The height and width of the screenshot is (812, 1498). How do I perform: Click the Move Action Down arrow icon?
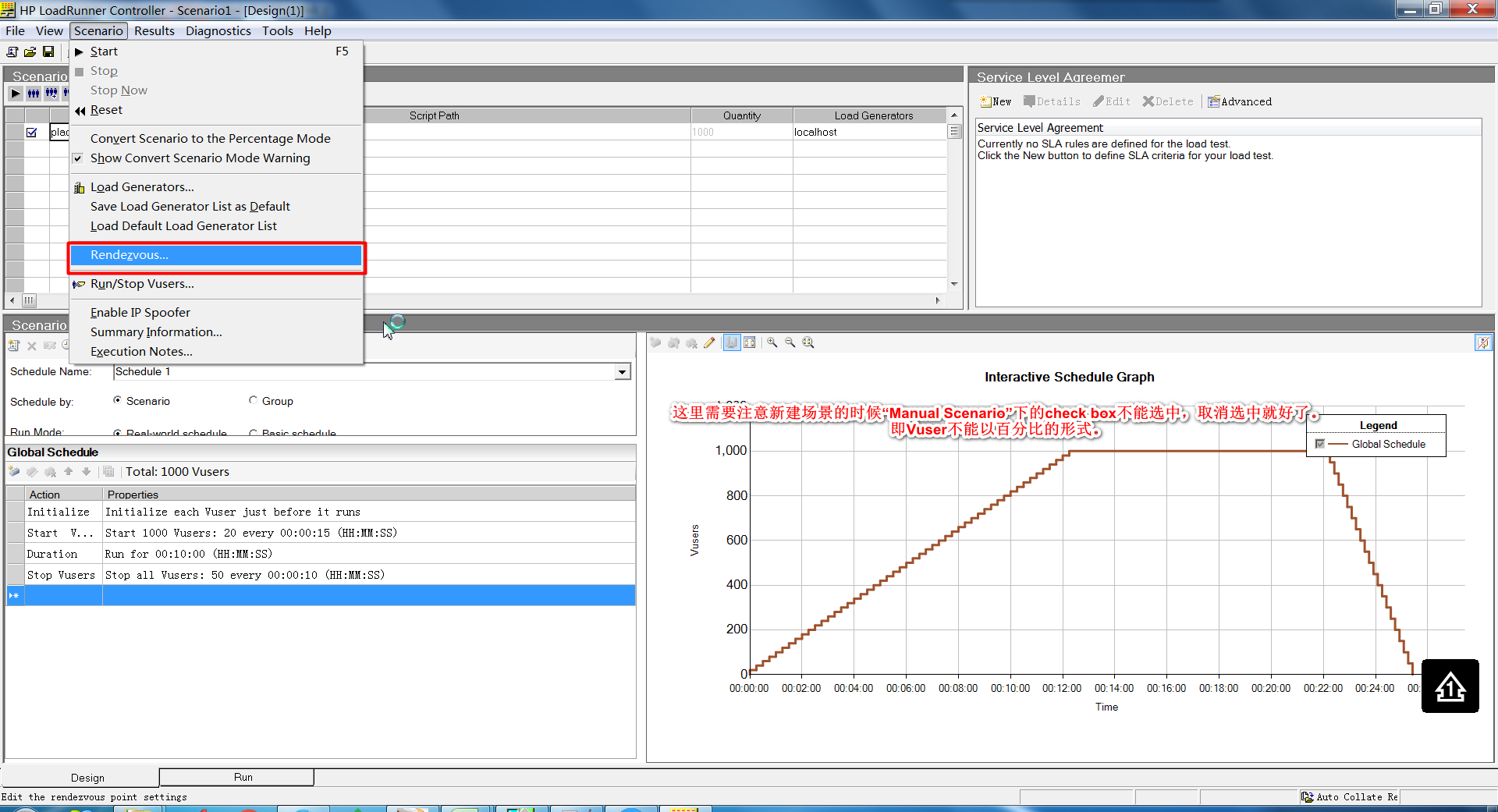(87, 472)
